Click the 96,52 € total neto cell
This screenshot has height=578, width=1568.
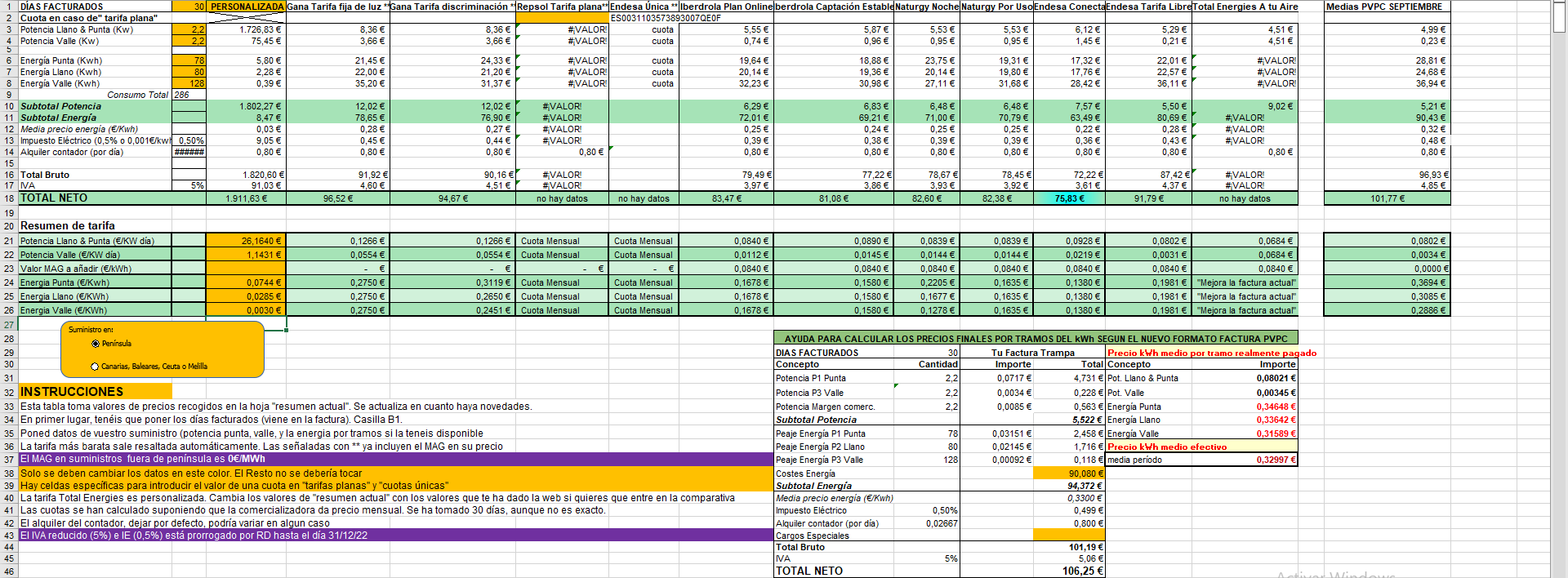pos(338,198)
